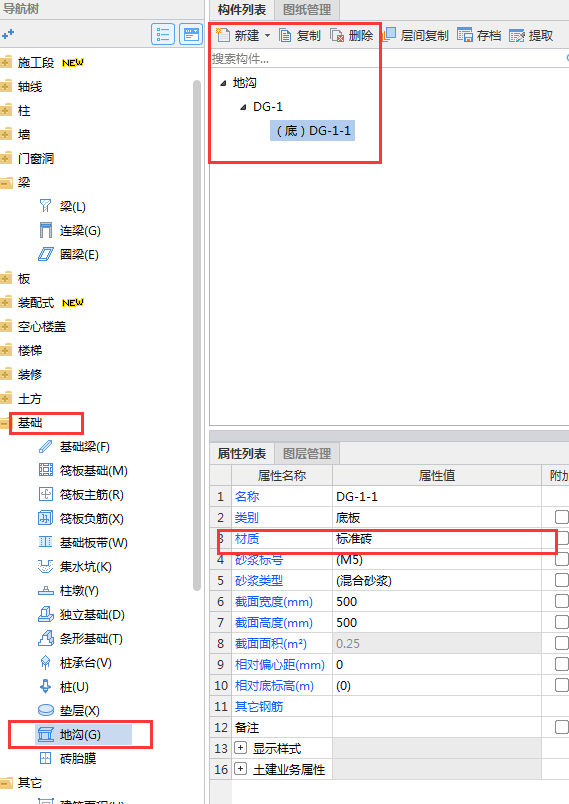Select the 桩(U) pile icon

click(46, 687)
